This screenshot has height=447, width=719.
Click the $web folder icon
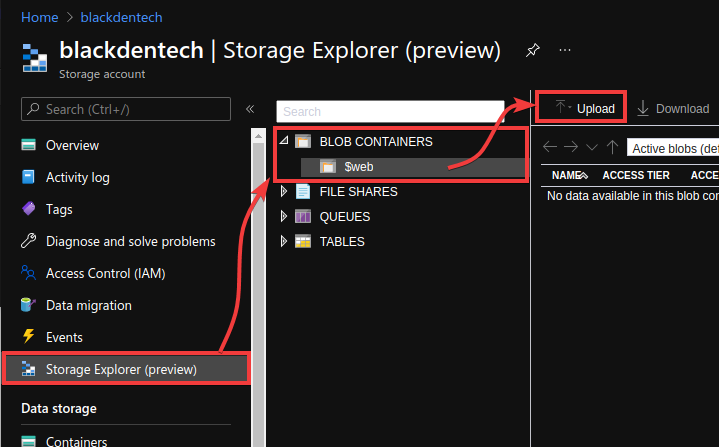click(x=328, y=166)
